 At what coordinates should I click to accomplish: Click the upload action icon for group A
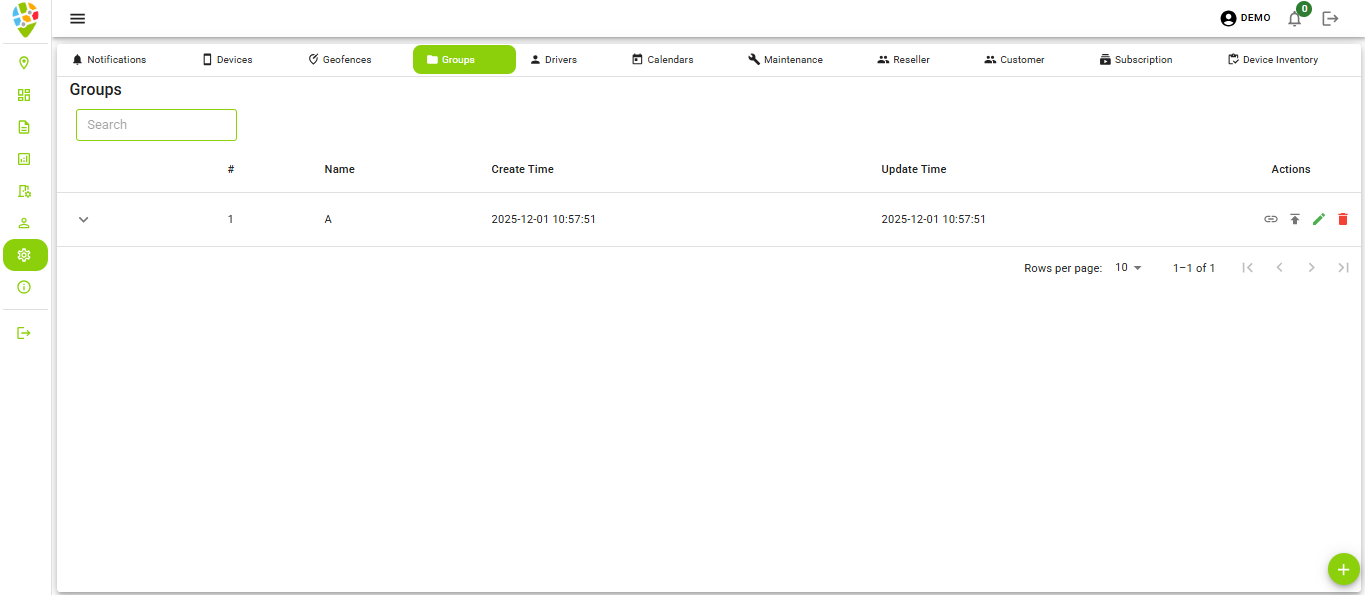(1295, 219)
